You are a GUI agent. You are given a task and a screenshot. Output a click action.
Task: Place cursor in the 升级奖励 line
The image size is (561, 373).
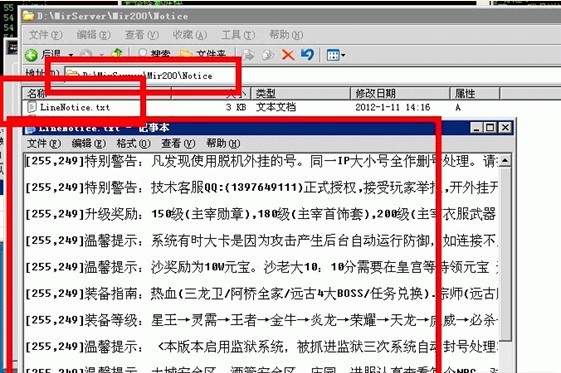point(261,214)
